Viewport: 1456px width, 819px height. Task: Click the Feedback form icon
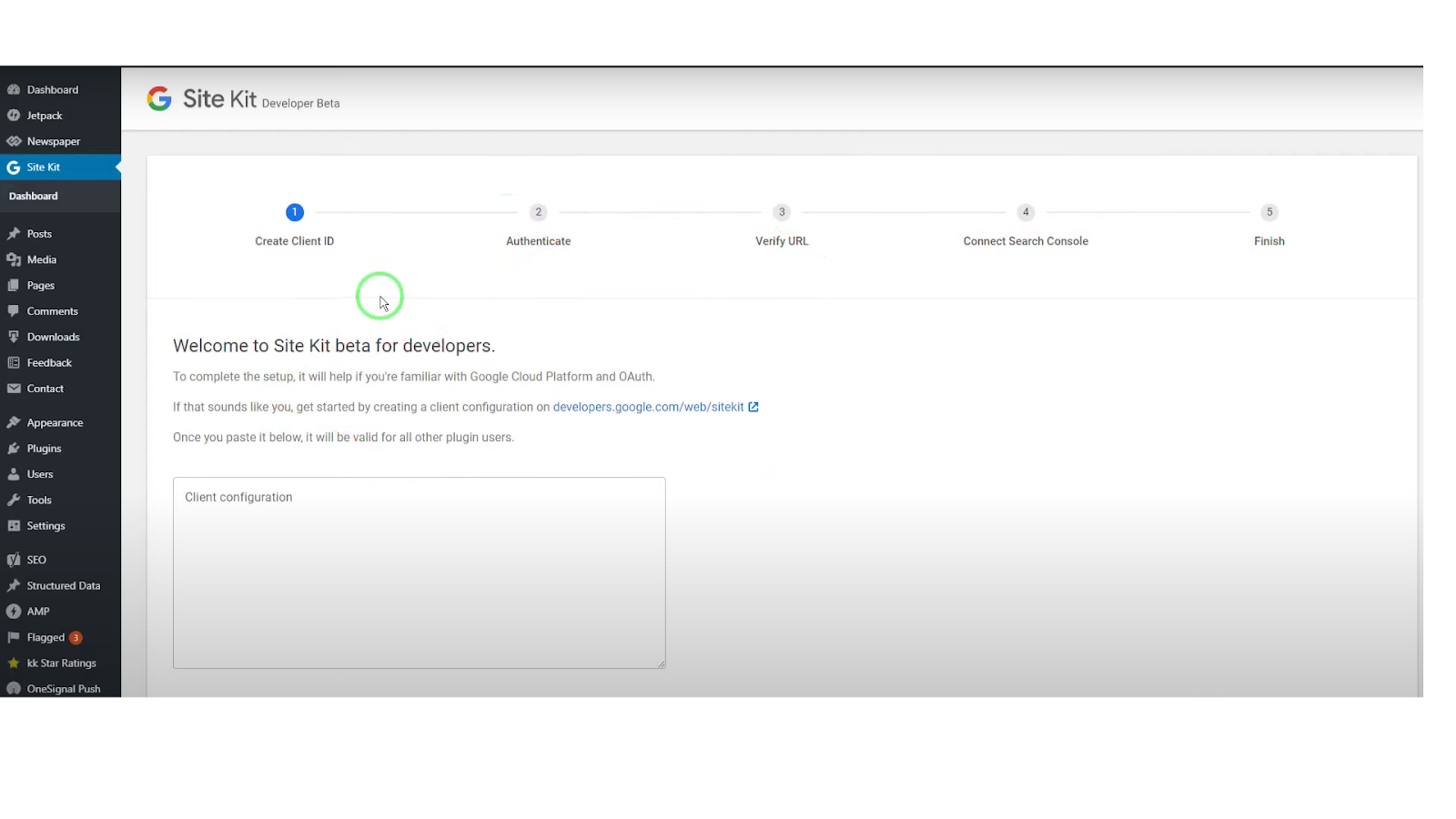tap(14, 363)
